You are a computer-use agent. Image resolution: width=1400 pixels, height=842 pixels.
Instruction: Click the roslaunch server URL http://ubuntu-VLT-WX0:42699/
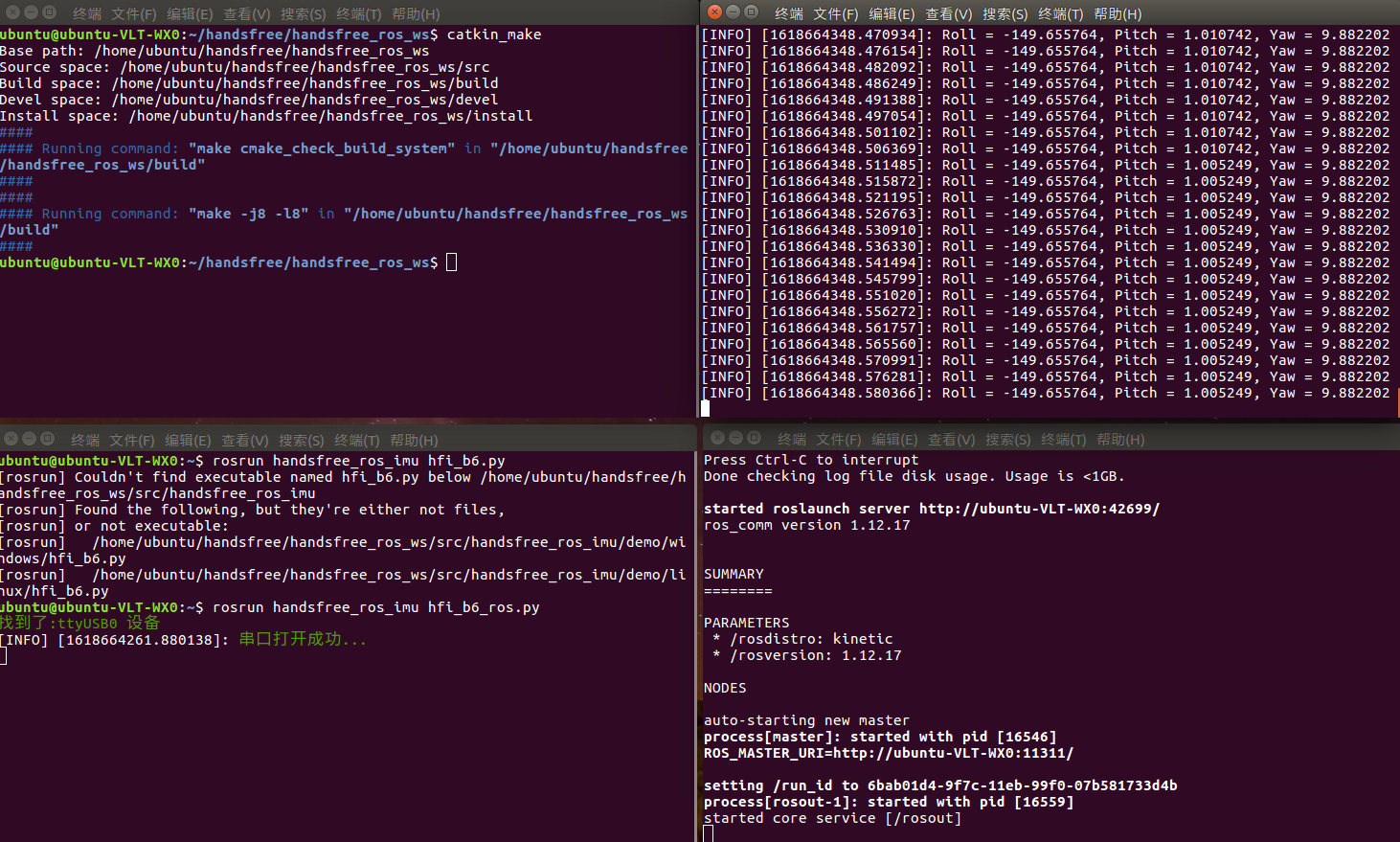[1040, 509]
